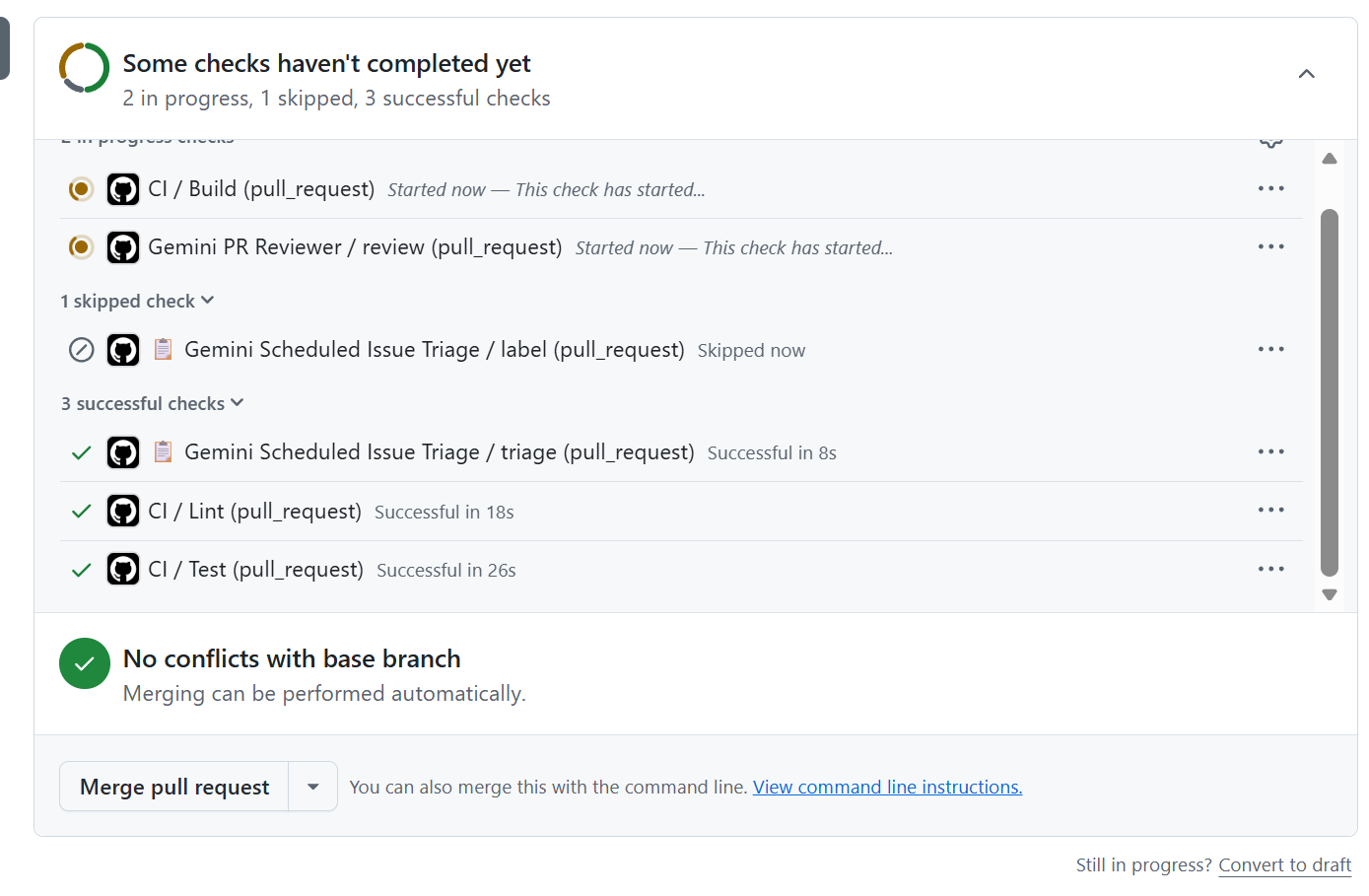Click scrollbar down arrow in checks list
The image size is (1369, 896).
[x=1330, y=594]
